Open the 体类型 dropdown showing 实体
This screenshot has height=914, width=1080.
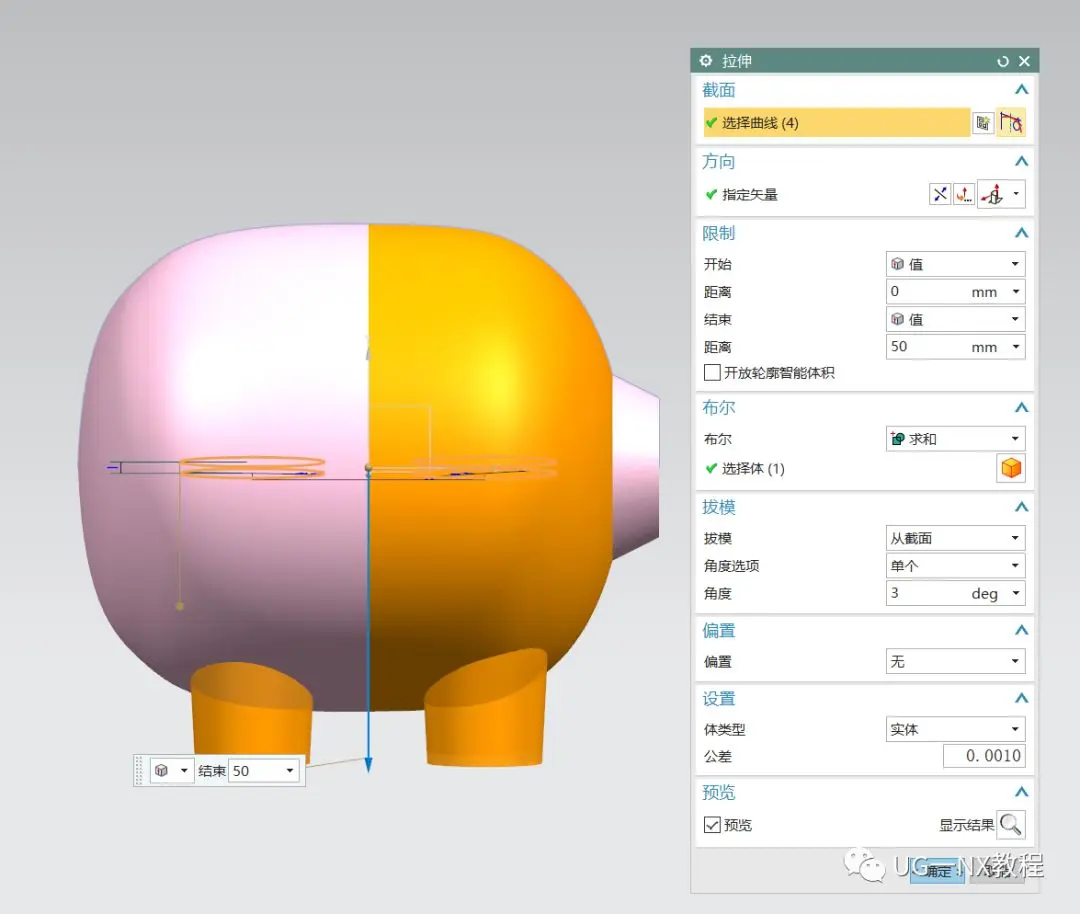(955, 730)
